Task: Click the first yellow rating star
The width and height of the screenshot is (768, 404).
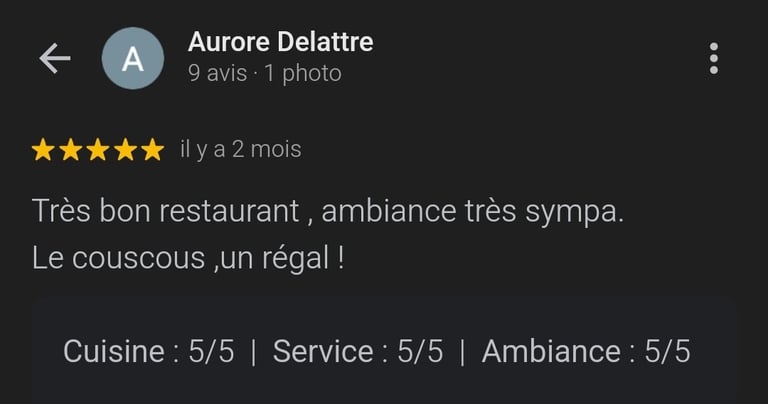Action: [x=43, y=150]
